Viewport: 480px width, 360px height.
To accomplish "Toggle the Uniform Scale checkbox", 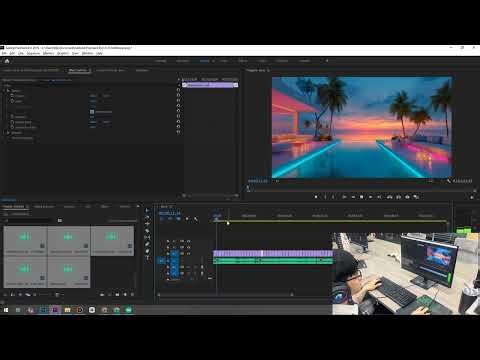I will (x=92, y=112).
